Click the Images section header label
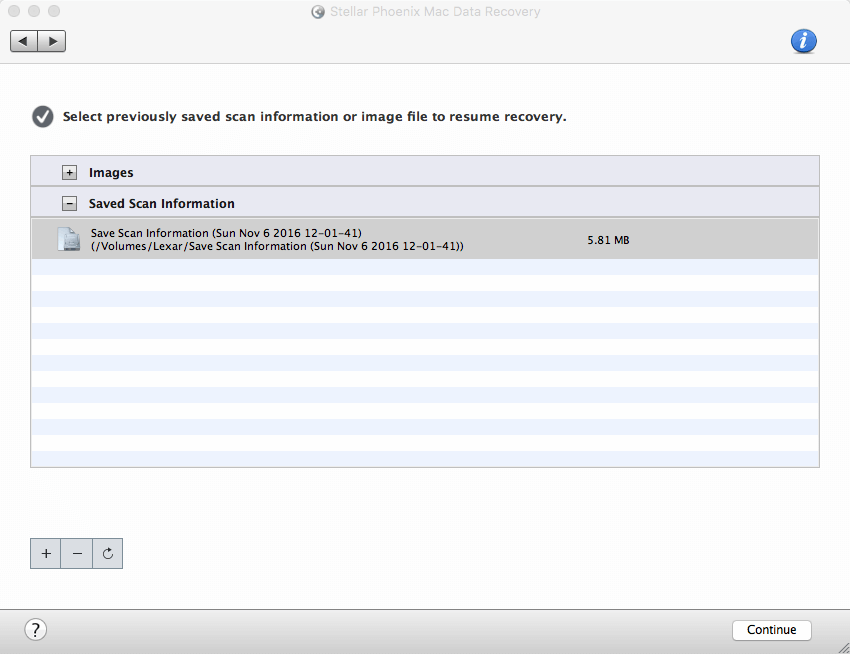This screenshot has height=654, width=850. tap(111, 172)
